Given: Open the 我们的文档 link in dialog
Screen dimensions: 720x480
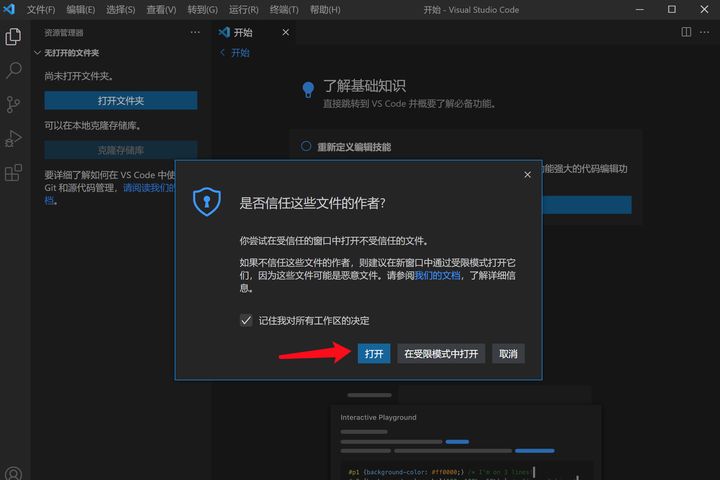Looking at the screenshot, I should click(x=437, y=275).
